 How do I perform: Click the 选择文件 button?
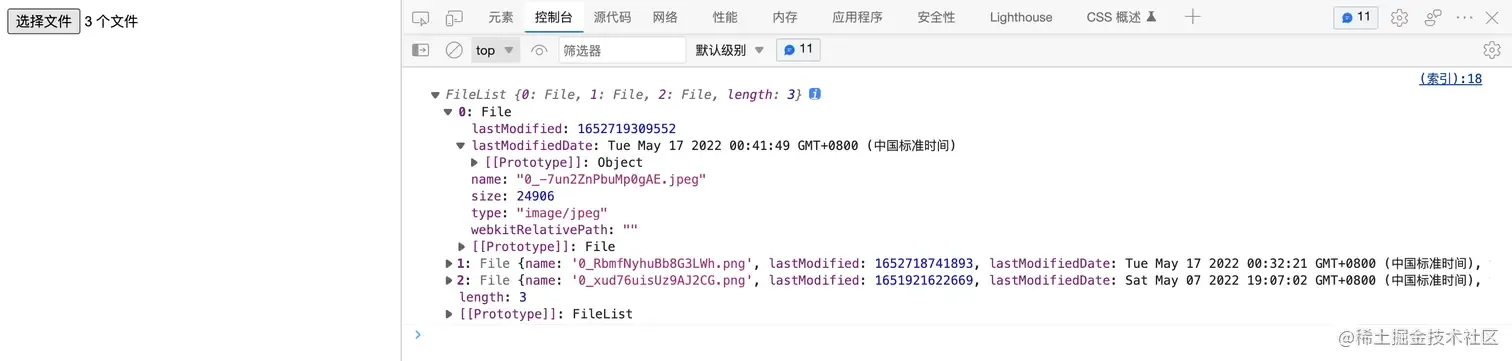point(43,21)
